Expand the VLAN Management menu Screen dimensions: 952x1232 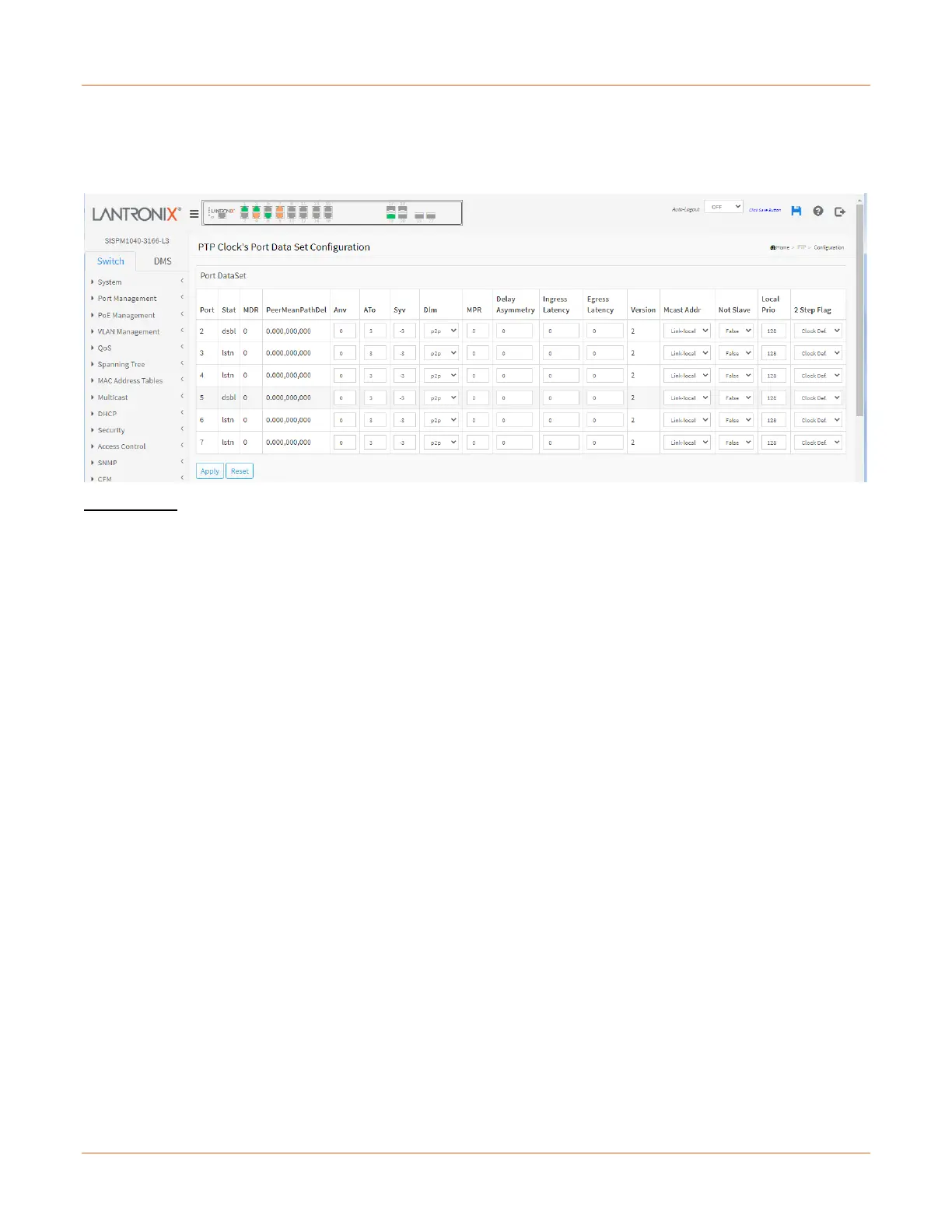point(138,331)
